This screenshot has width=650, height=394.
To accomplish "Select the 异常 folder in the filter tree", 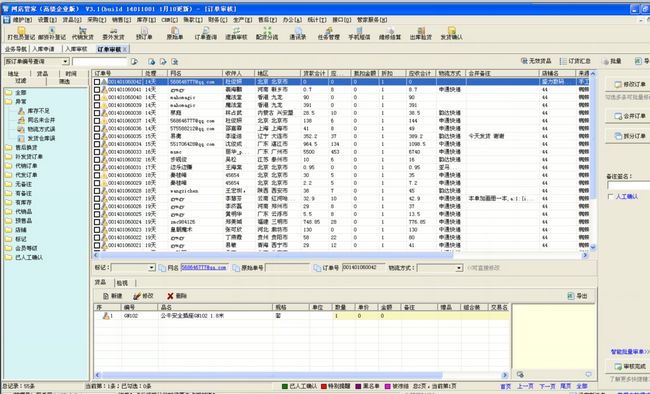I will click(x=16, y=102).
